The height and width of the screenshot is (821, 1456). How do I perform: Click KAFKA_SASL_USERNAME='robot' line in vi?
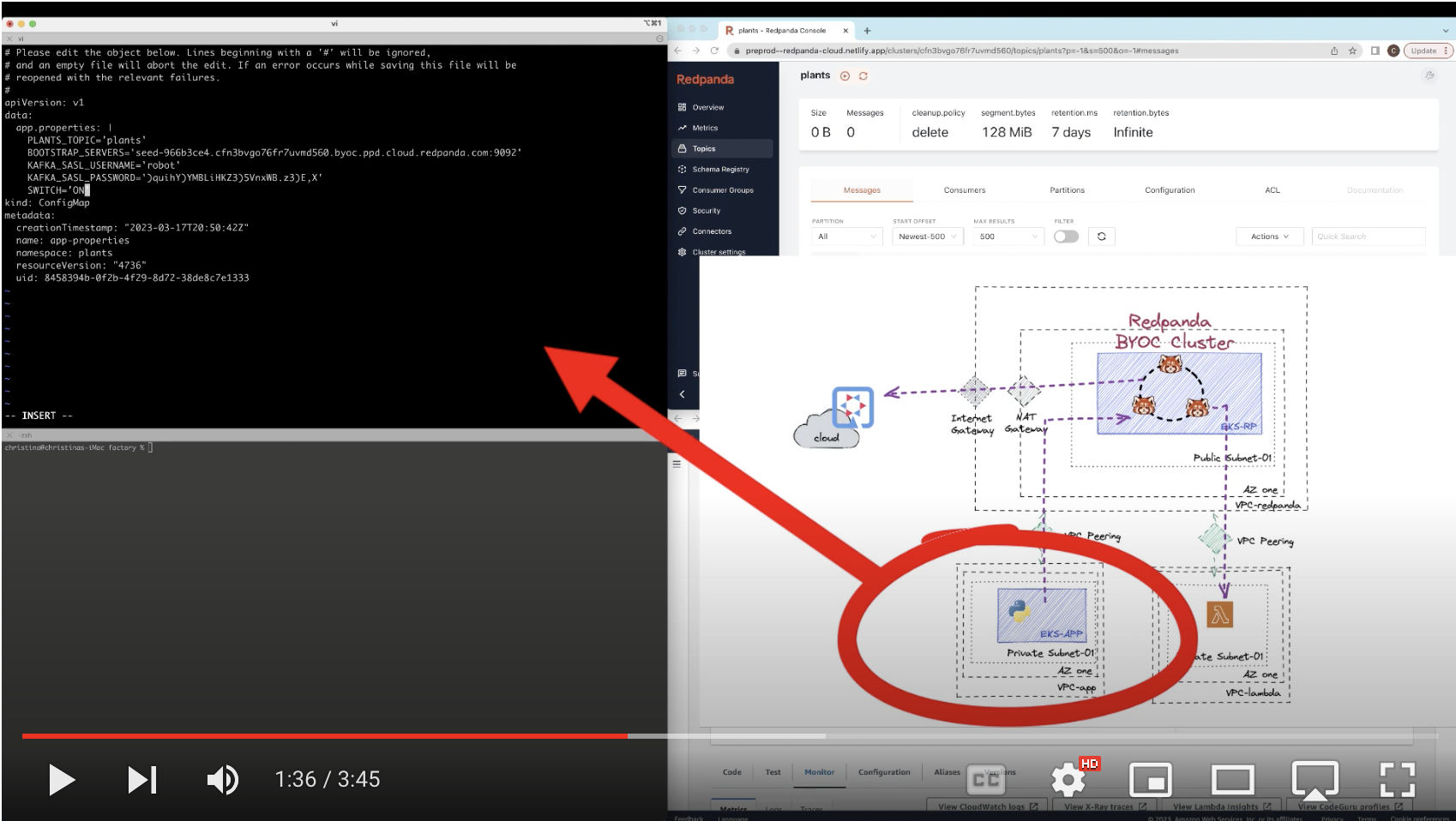pos(104,165)
